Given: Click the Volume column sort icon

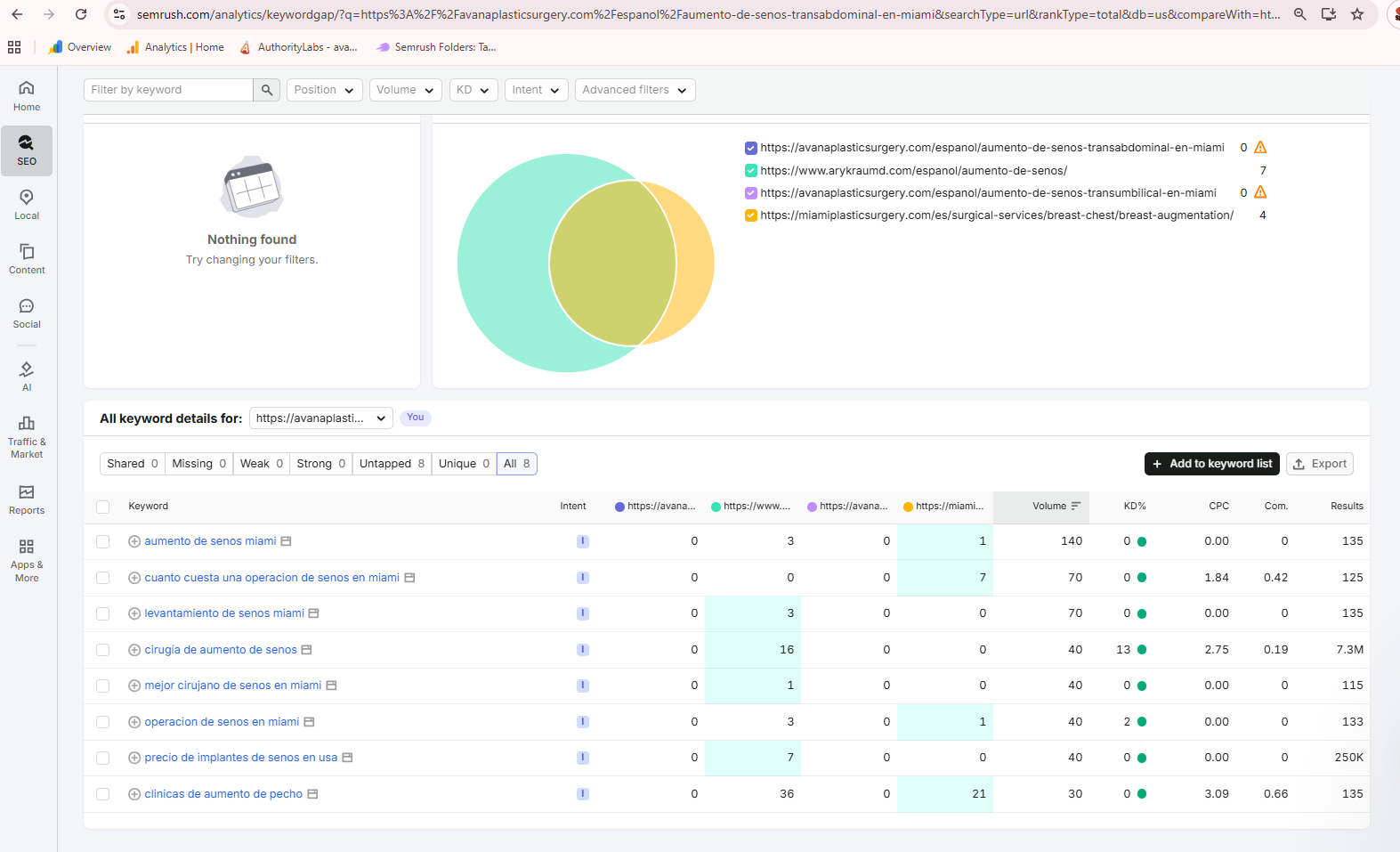Looking at the screenshot, I should pyautogui.click(x=1076, y=507).
